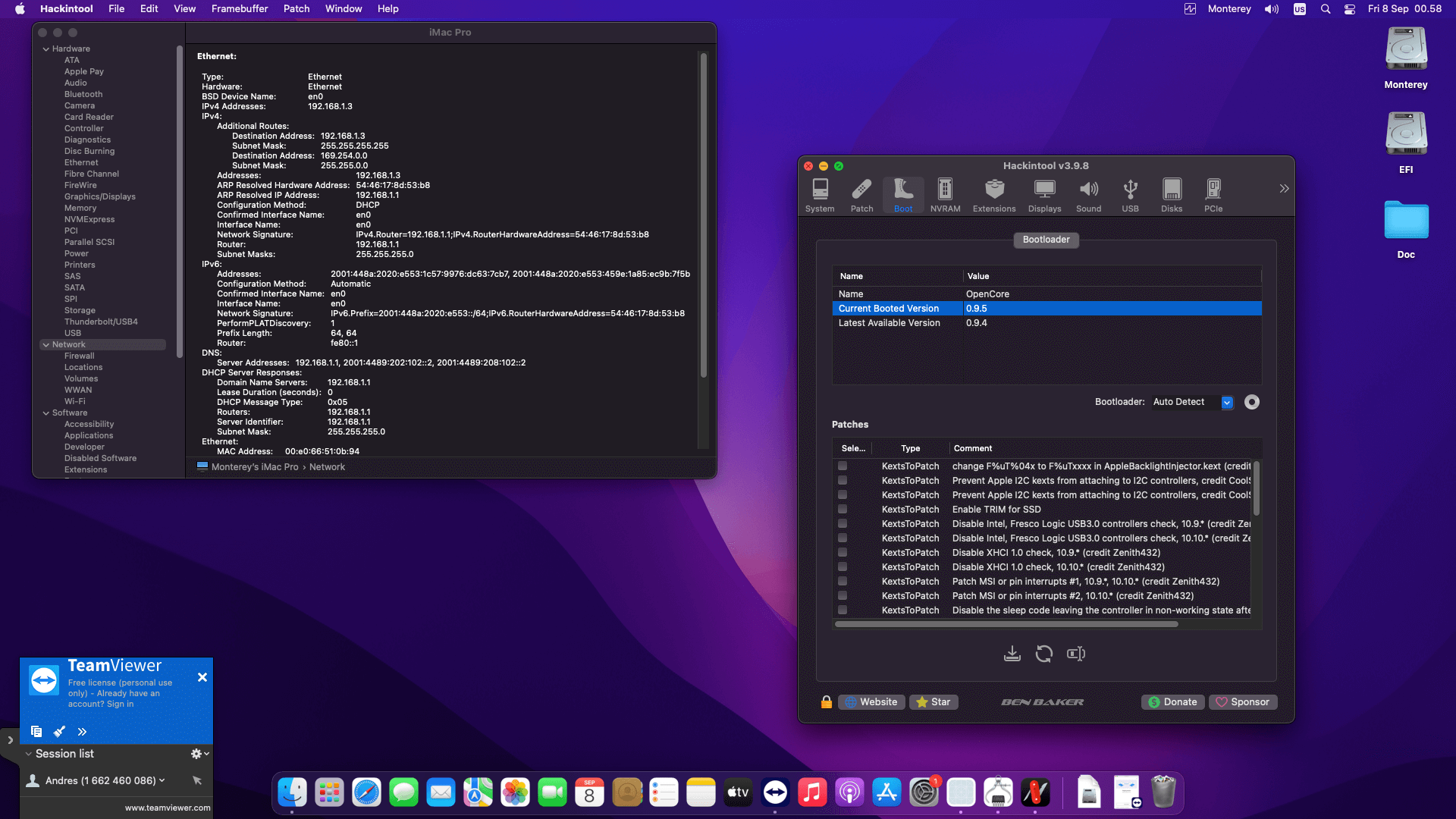
Task: Open the Window menu
Action: (x=344, y=9)
